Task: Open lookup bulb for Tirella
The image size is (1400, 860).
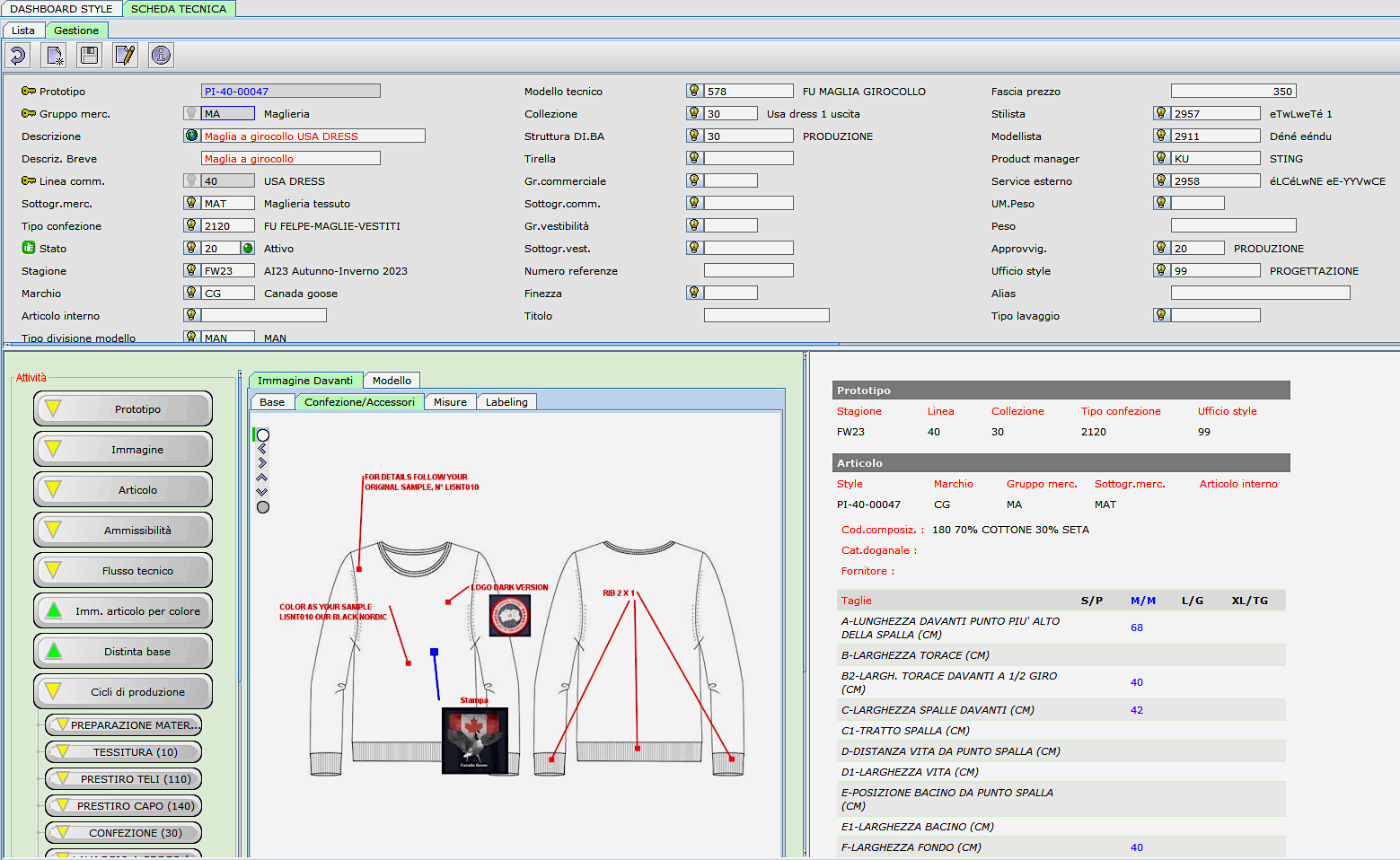Action: click(x=694, y=158)
